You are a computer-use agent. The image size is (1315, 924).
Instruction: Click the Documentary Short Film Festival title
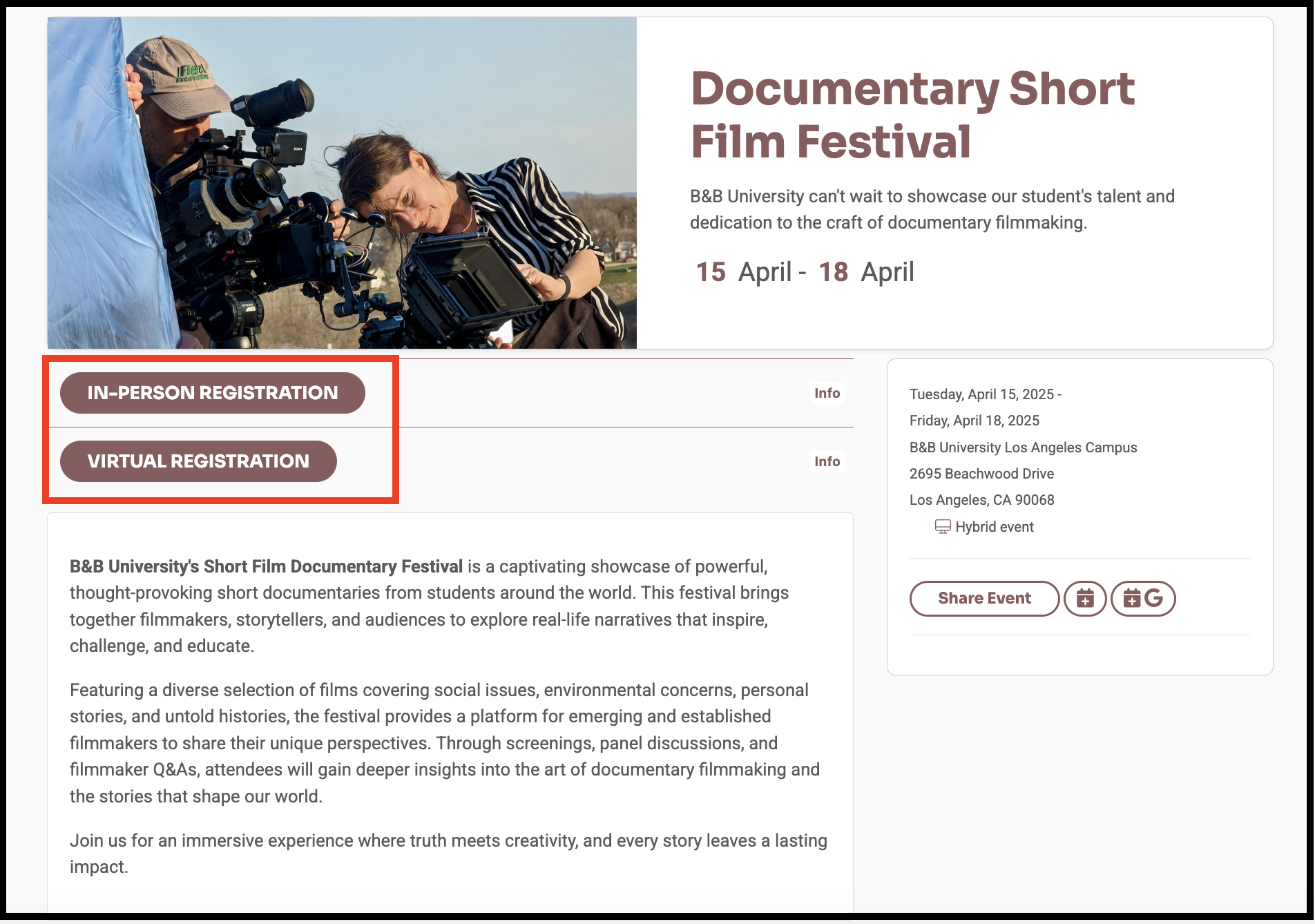point(912,115)
